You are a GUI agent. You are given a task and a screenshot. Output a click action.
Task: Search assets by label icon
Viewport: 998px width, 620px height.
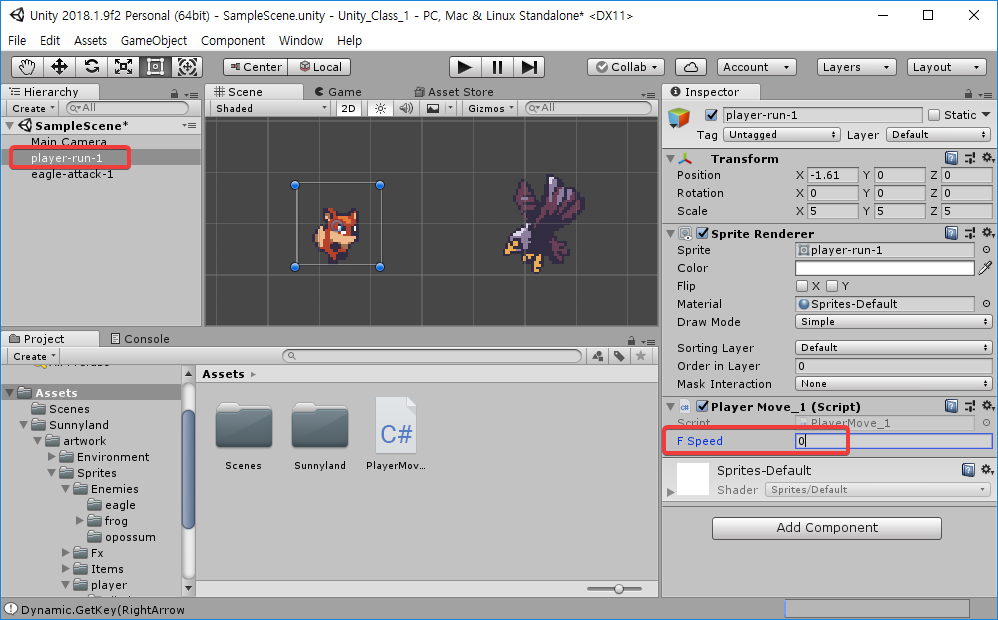pyautogui.click(x=619, y=356)
